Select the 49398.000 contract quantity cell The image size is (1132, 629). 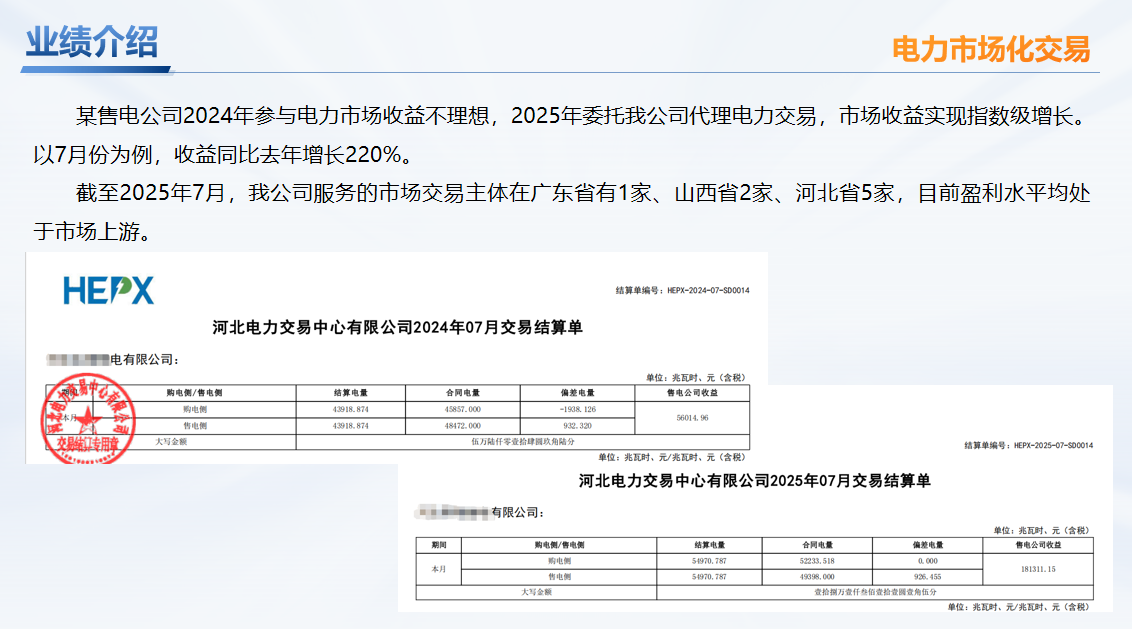816,577
